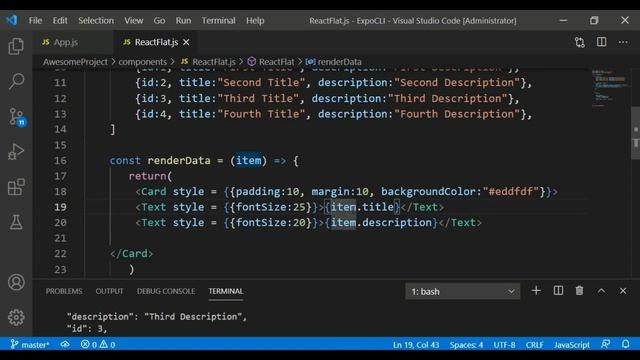This screenshot has width=640, height=360.
Task: Open the Selection menu
Action: [x=96, y=20]
